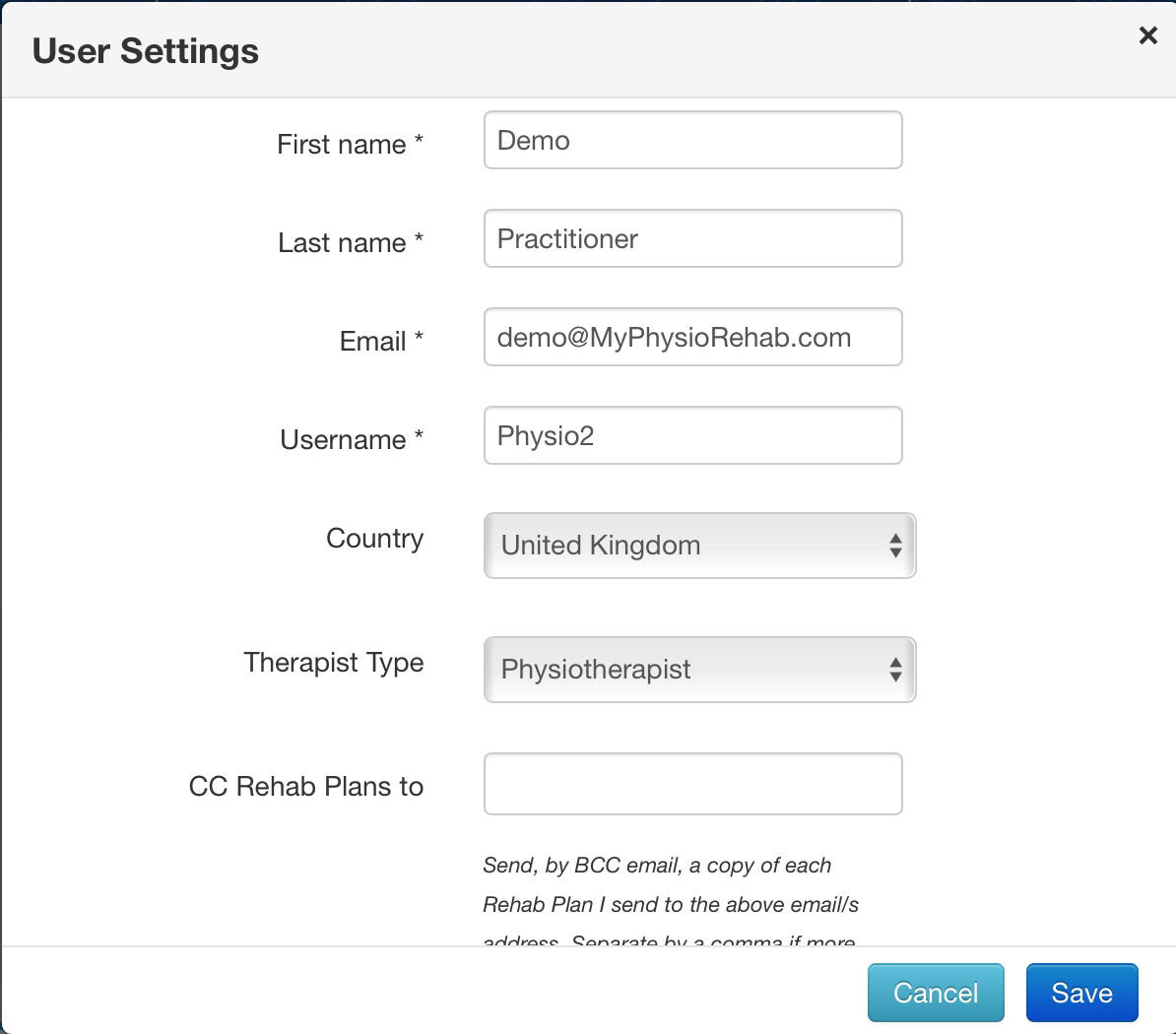Click the Country label text
This screenshot has width=1176, height=1034.
coord(375,539)
